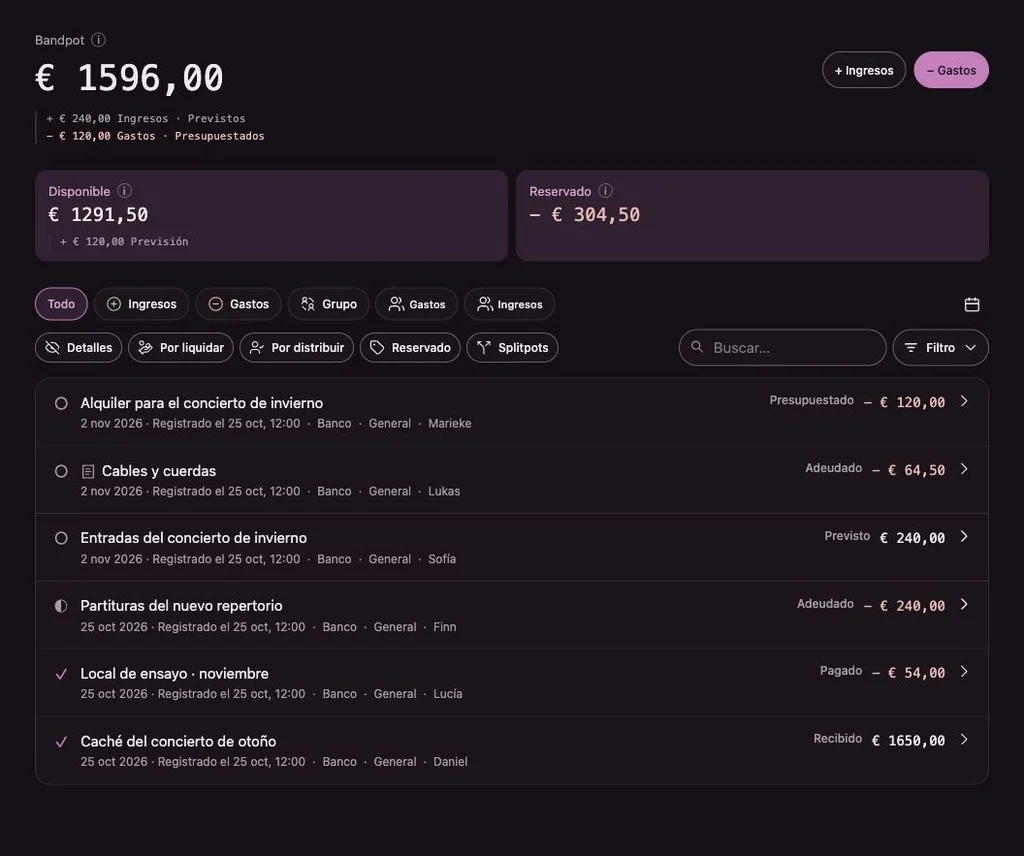Viewport: 1024px width, 856px height.
Task: Add expense with the − Gastos button
Action: pyautogui.click(x=951, y=70)
